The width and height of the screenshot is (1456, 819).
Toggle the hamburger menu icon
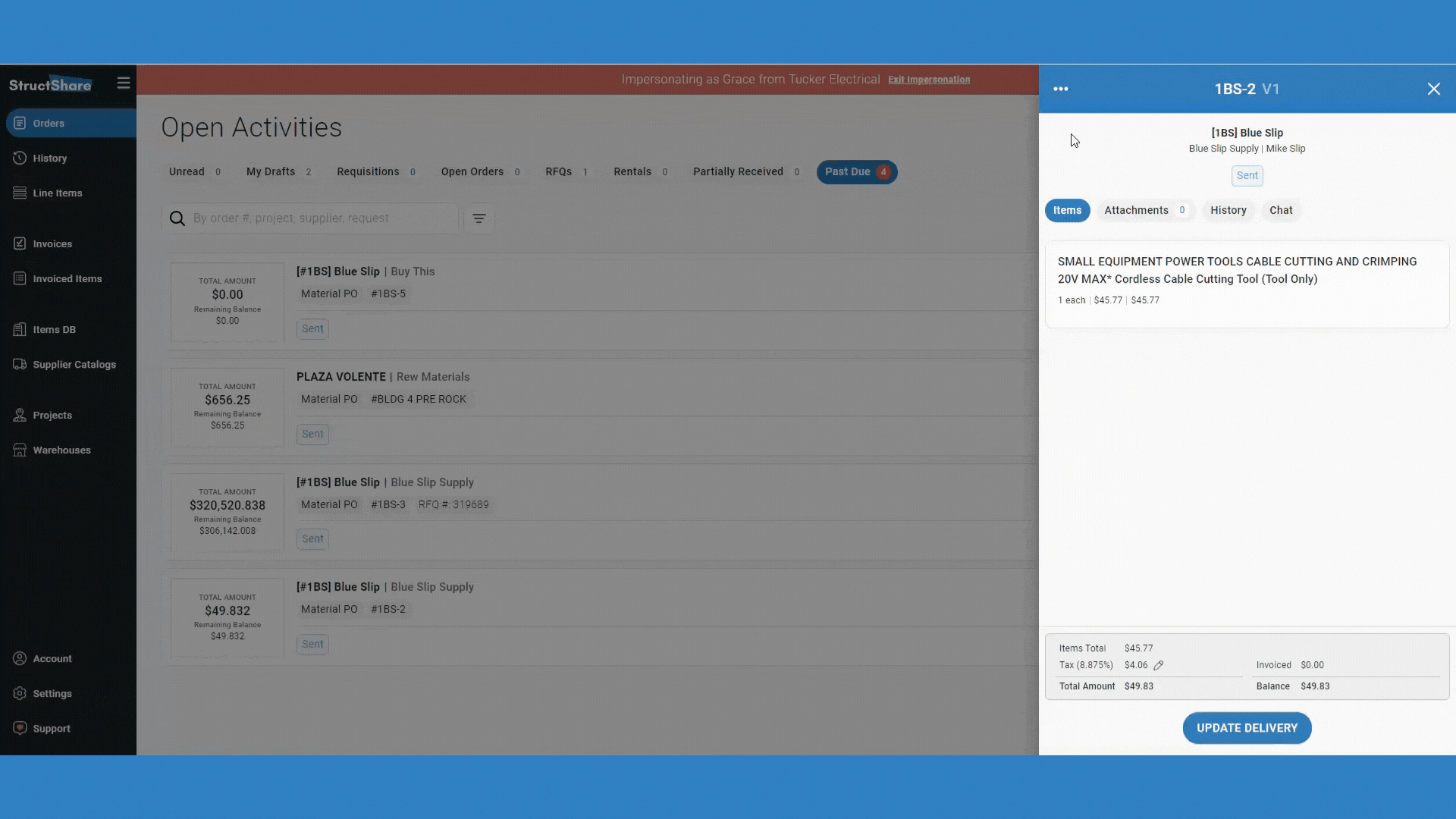pos(123,83)
